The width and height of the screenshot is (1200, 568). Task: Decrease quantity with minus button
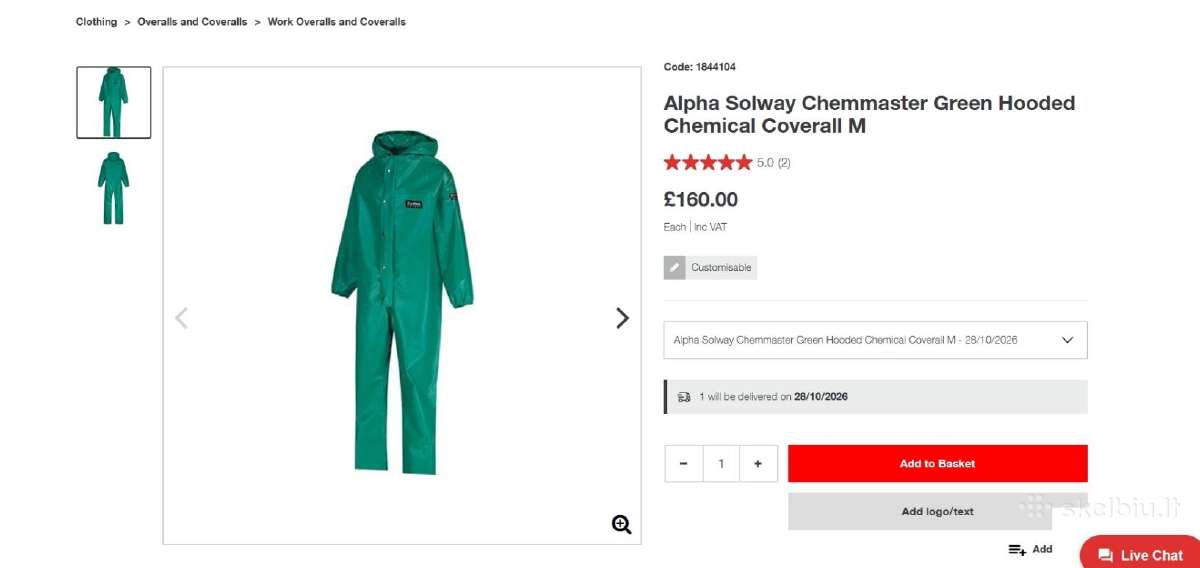684,464
